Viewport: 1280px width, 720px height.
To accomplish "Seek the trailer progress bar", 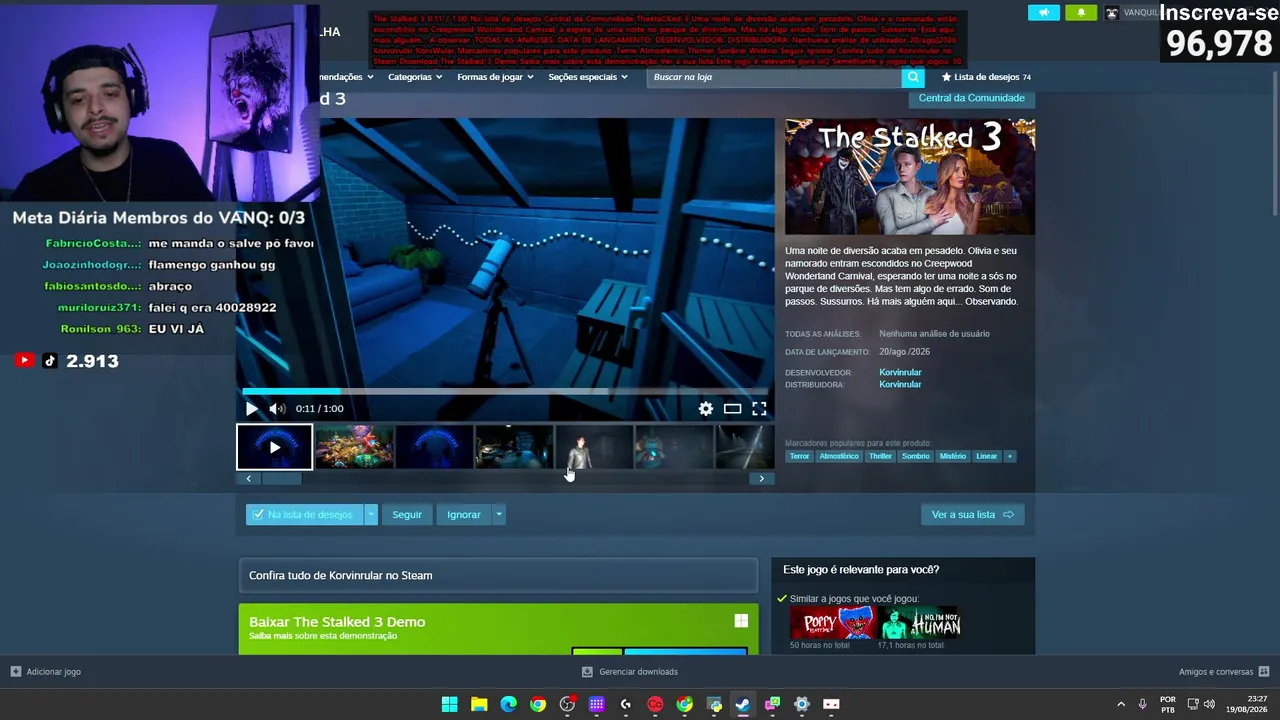I will tap(505, 391).
